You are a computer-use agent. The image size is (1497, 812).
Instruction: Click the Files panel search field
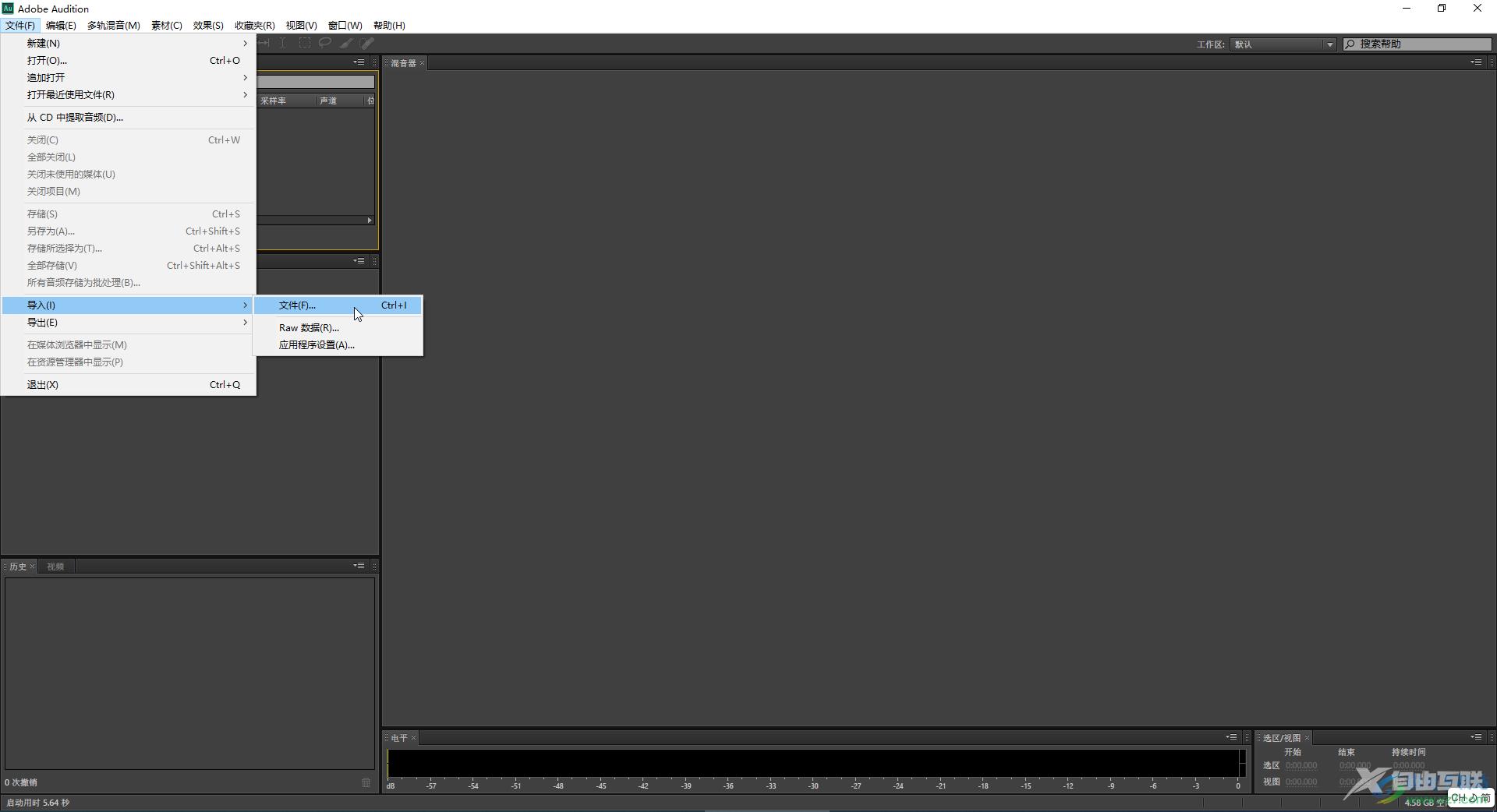point(316,81)
